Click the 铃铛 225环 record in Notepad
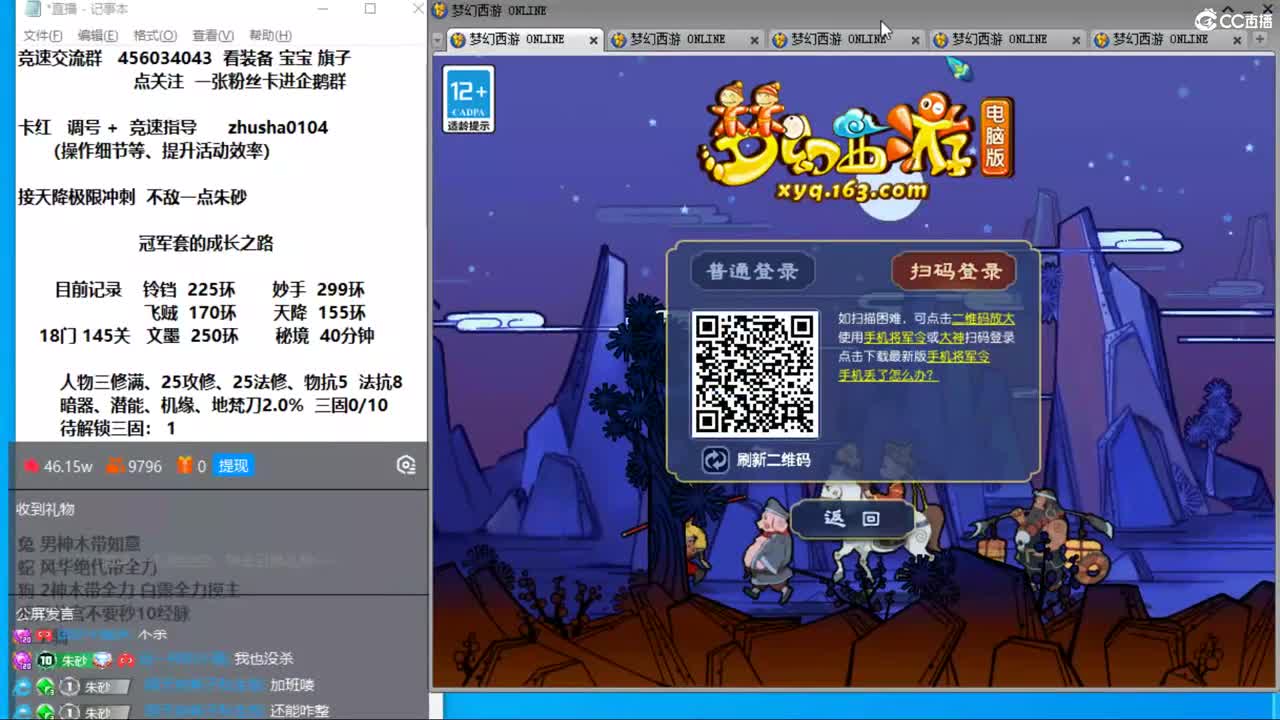The height and width of the screenshot is (720, 1280). click(189, 290)
